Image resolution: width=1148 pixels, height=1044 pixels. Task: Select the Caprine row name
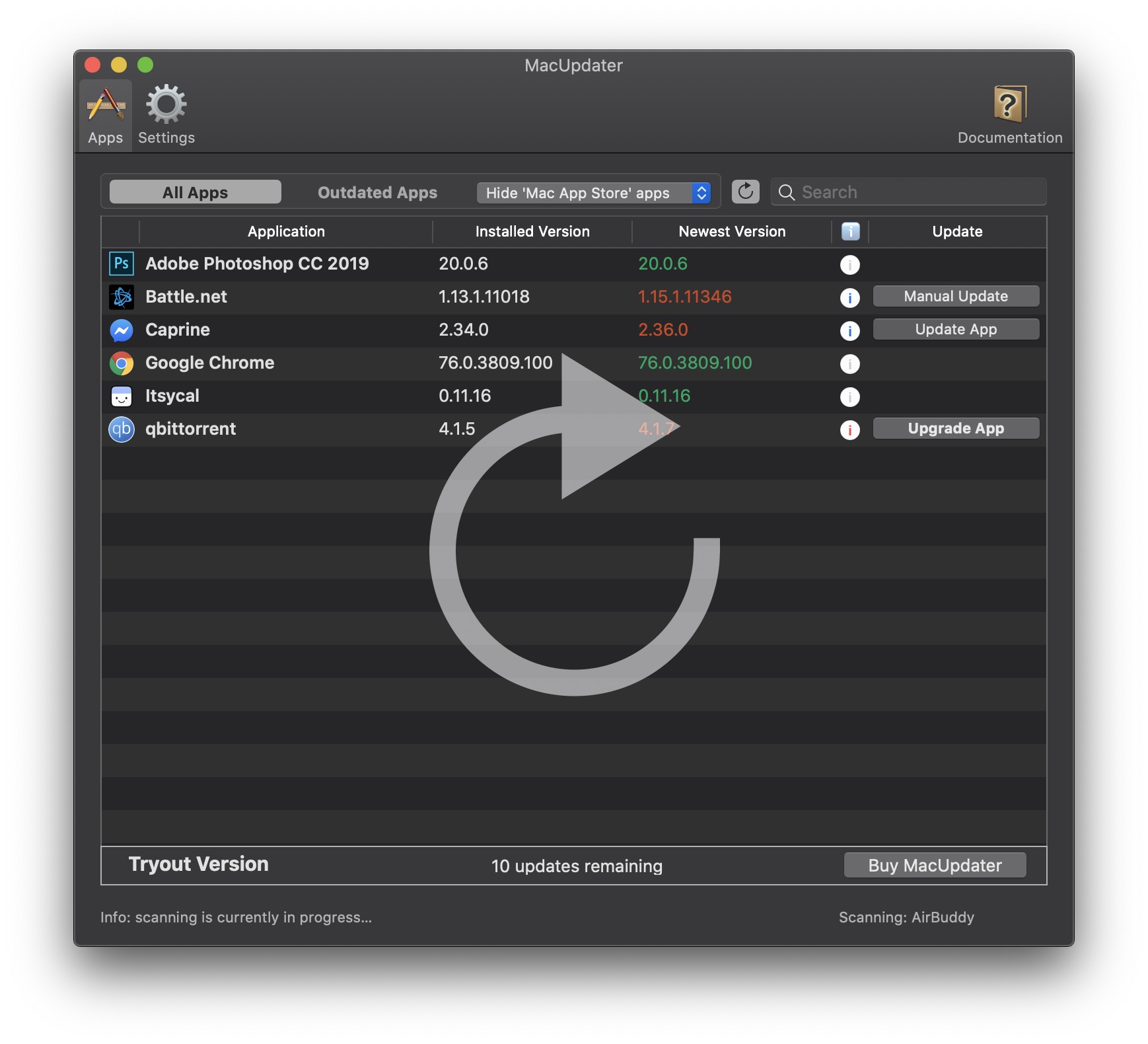tap(178, 330)
